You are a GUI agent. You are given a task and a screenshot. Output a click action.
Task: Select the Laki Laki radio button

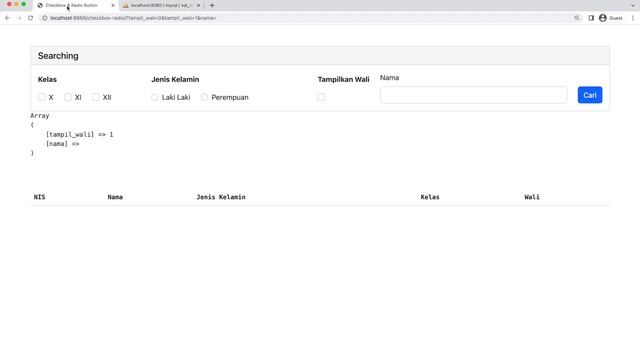155,97
